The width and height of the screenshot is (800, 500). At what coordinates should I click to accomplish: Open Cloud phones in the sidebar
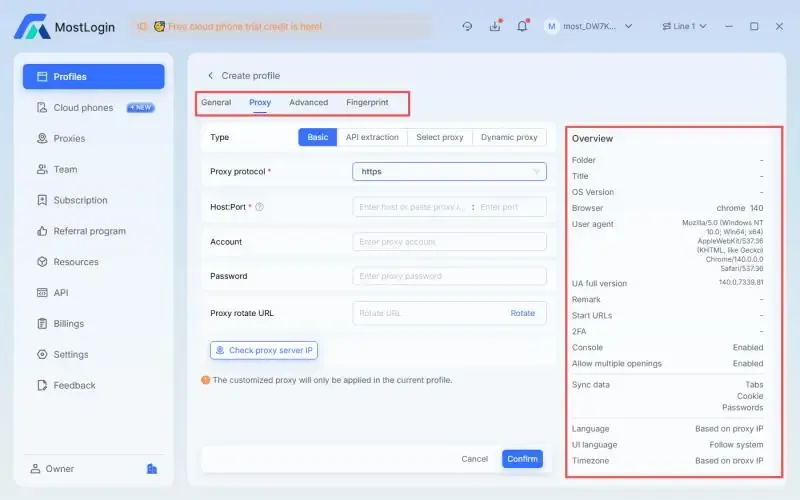(x=93, y=108)
